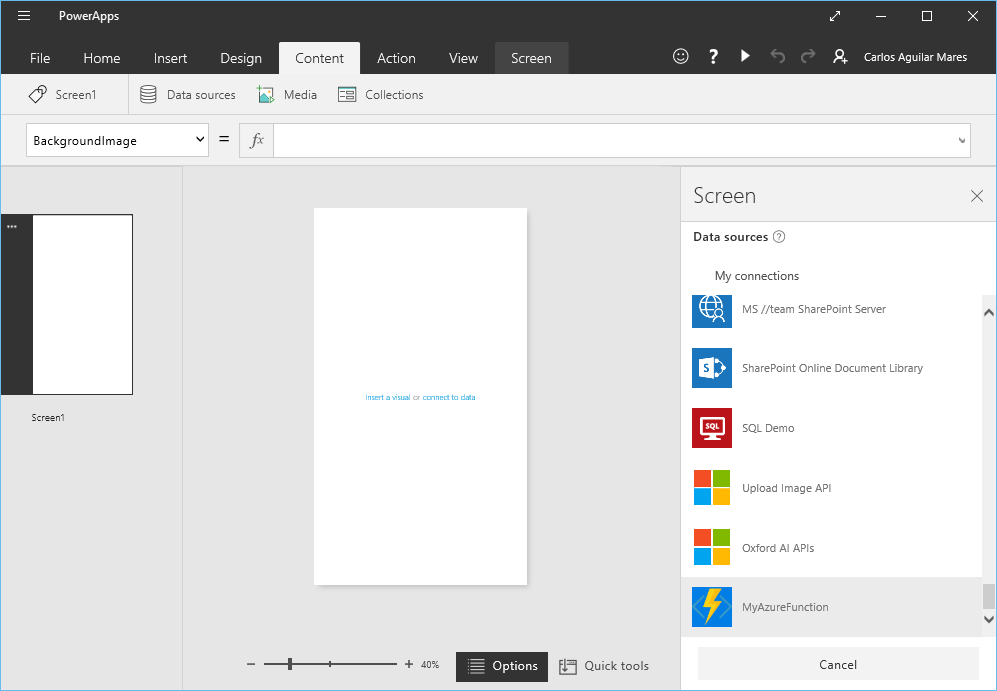Click the 'Insert a visual' link
This screenshot has width=997, height=691.
tap(388, 397)
